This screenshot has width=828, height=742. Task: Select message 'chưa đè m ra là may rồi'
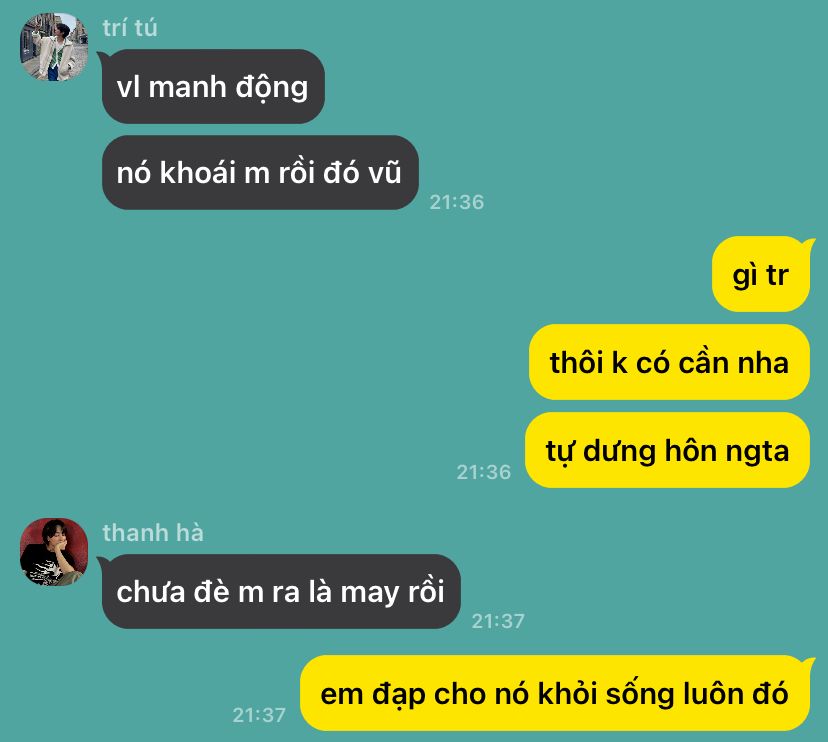(x=281, y=591)
